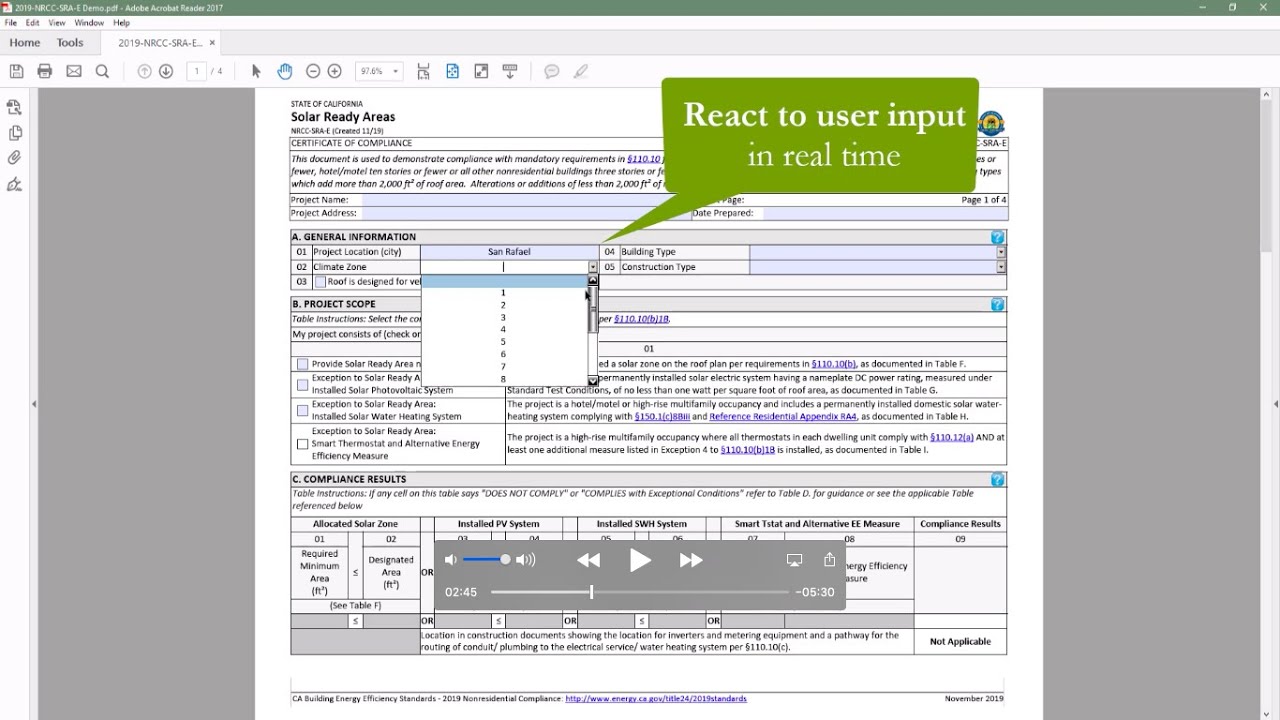The height and width of the screenshot is (720, 1280).
Task: Click the page number box
Action: 197,71
